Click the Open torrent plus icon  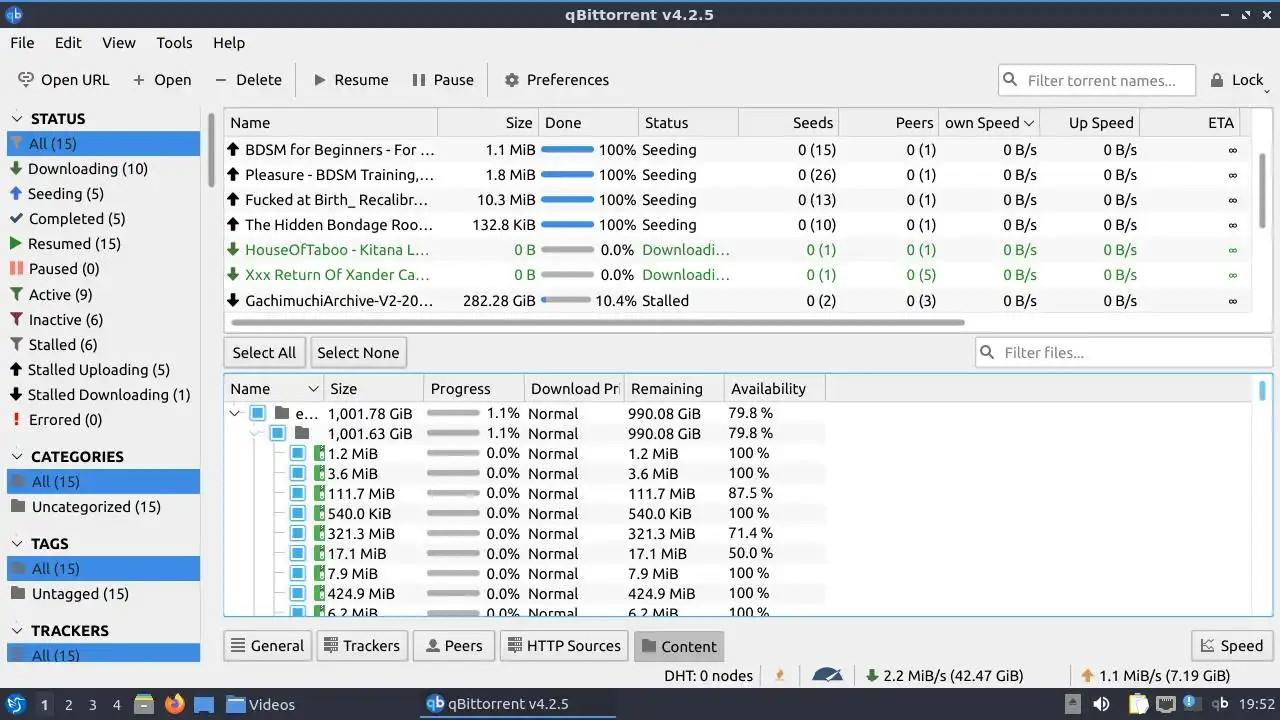tap(139, 80)
